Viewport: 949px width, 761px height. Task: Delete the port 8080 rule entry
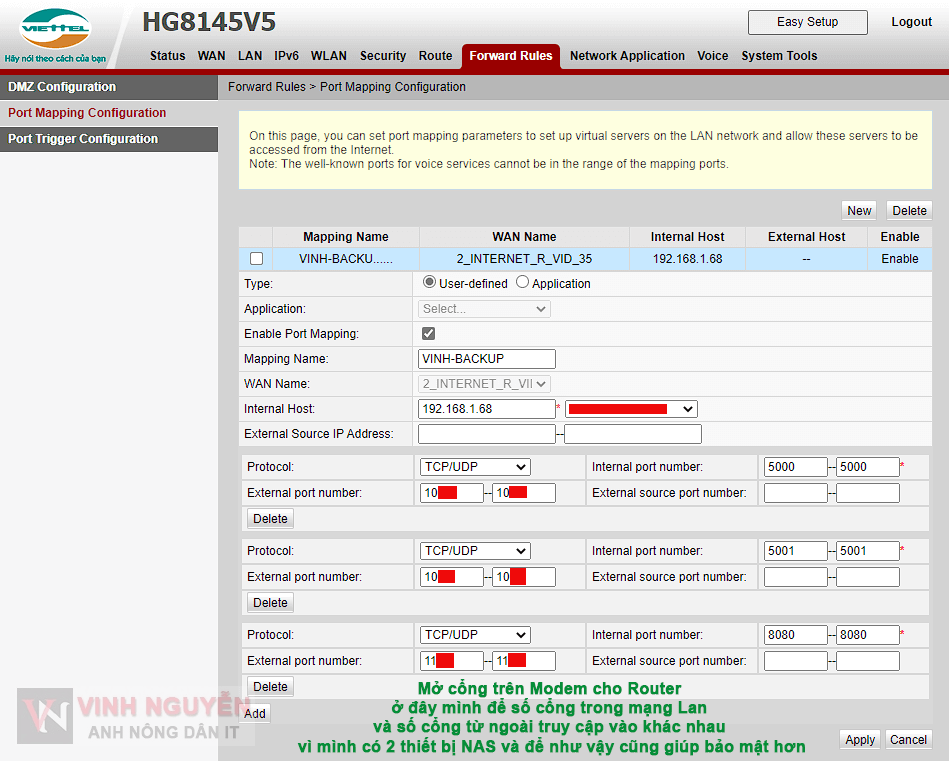click(270, 687)
